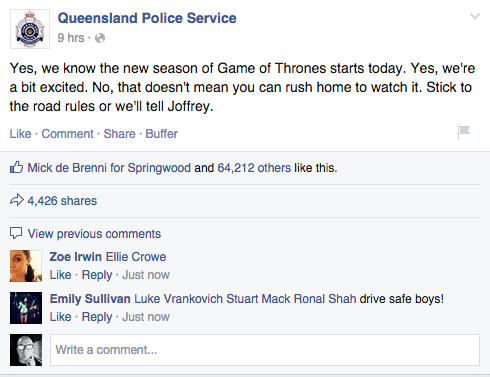Open the Queensland Police Service page name
Viewport: 490px width, 377px height.
[147, 18]
